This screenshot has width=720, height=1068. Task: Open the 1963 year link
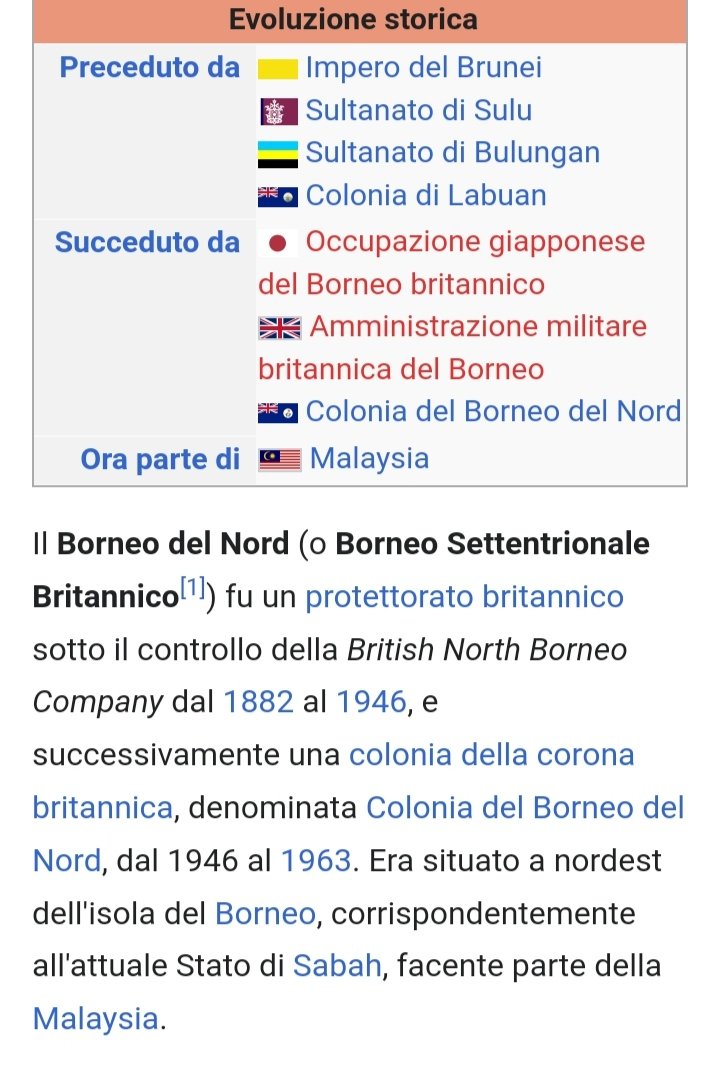[x=316, y=860]
